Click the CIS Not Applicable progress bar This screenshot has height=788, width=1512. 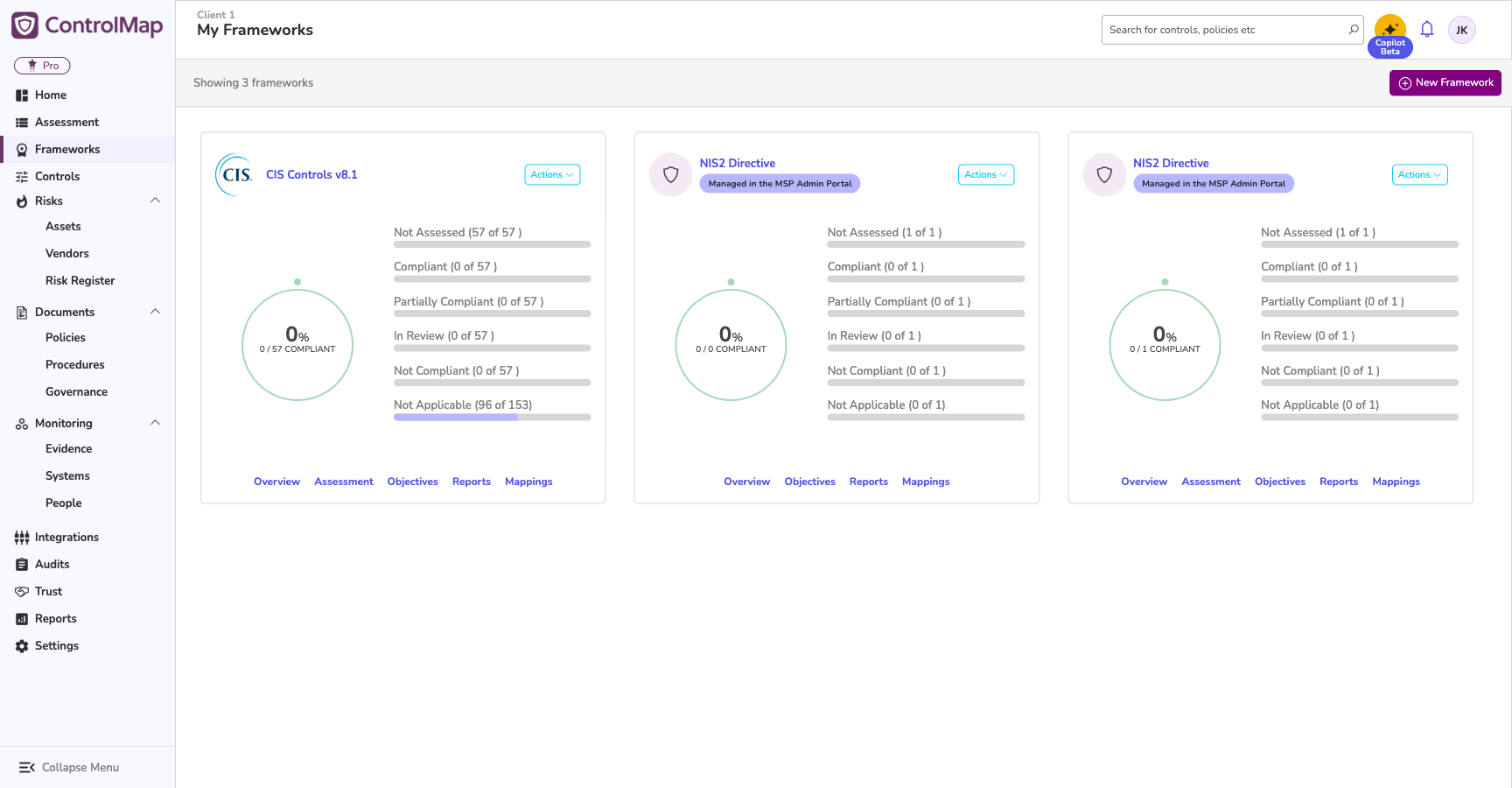pyautogui.click(x=493, y=418)
